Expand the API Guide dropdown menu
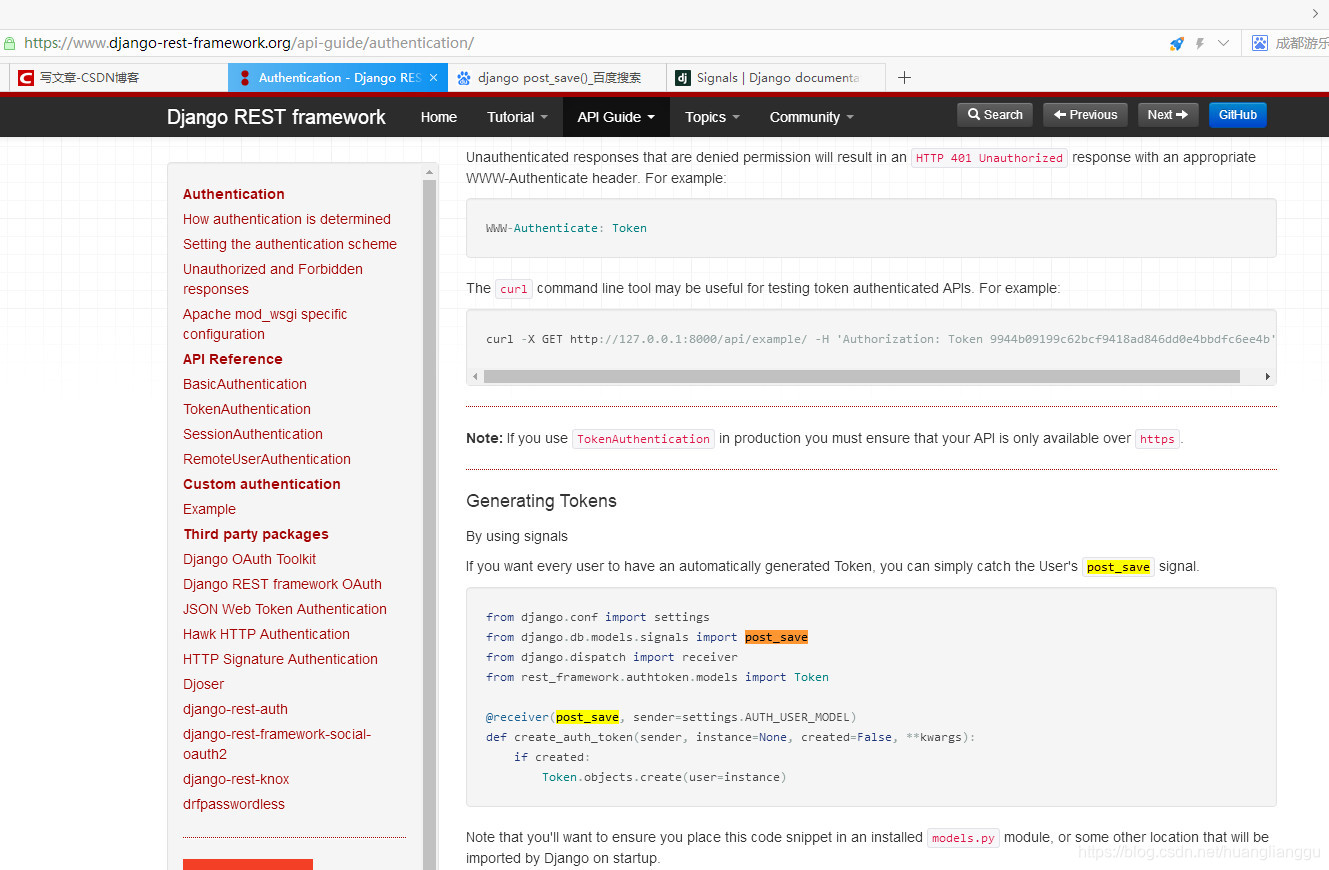This screenshot has width=1329, height=870. (616, 117)
